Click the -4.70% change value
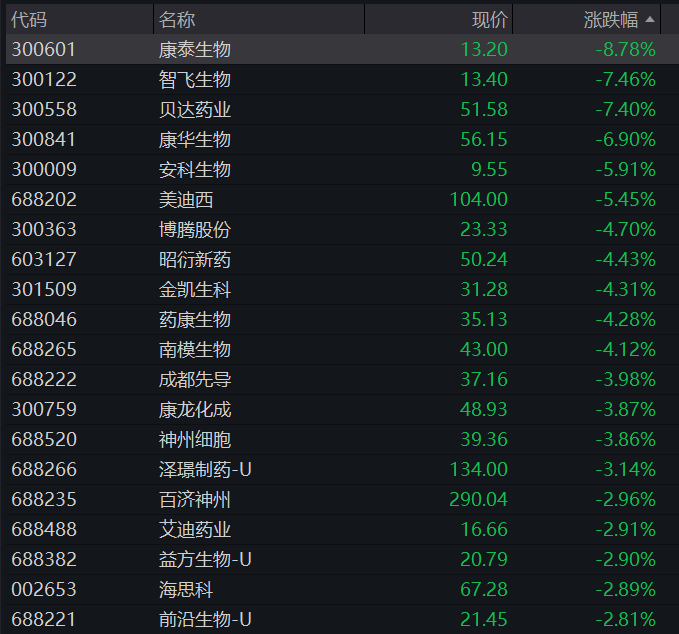Image resolution: width=679 pixels, height=634 pixels. point(626,230)
